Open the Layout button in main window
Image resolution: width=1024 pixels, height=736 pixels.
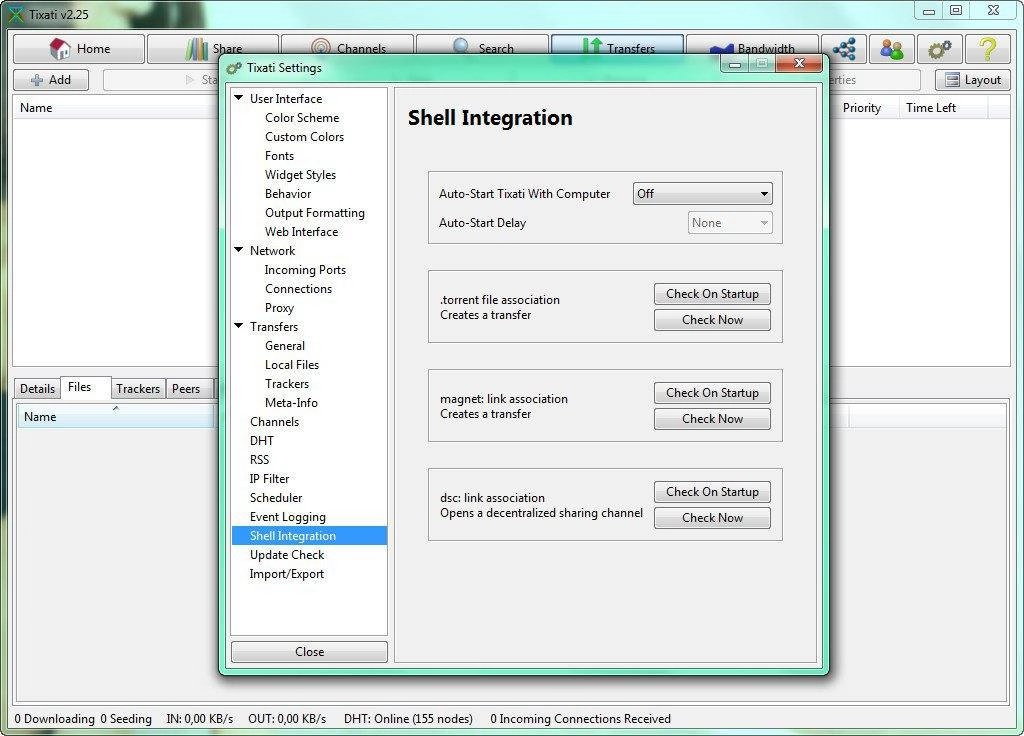(x=973, y=80)
